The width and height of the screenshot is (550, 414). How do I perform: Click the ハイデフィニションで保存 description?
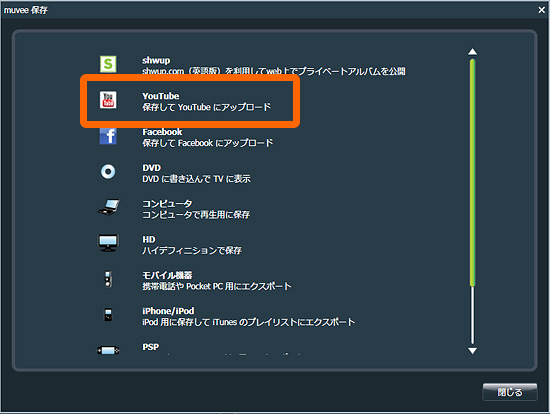point(192,250)
